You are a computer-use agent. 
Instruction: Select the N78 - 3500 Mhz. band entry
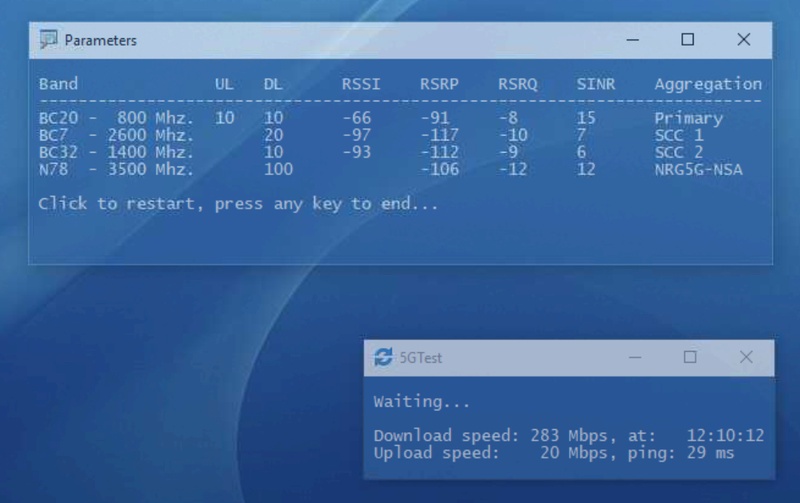pos(116,169)
